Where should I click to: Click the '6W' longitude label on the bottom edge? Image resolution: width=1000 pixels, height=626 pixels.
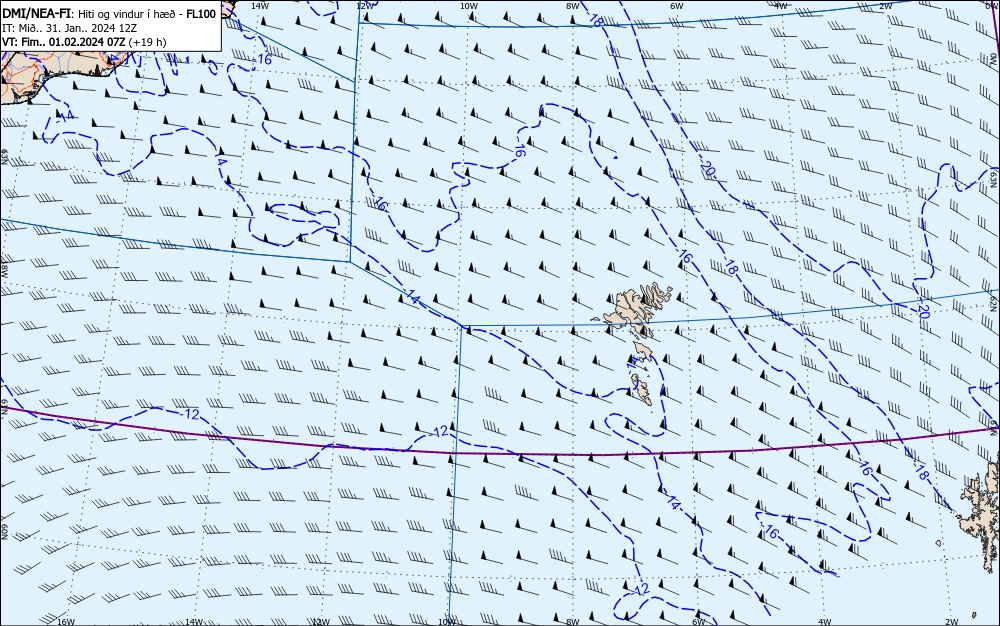[x=698, y=622]
